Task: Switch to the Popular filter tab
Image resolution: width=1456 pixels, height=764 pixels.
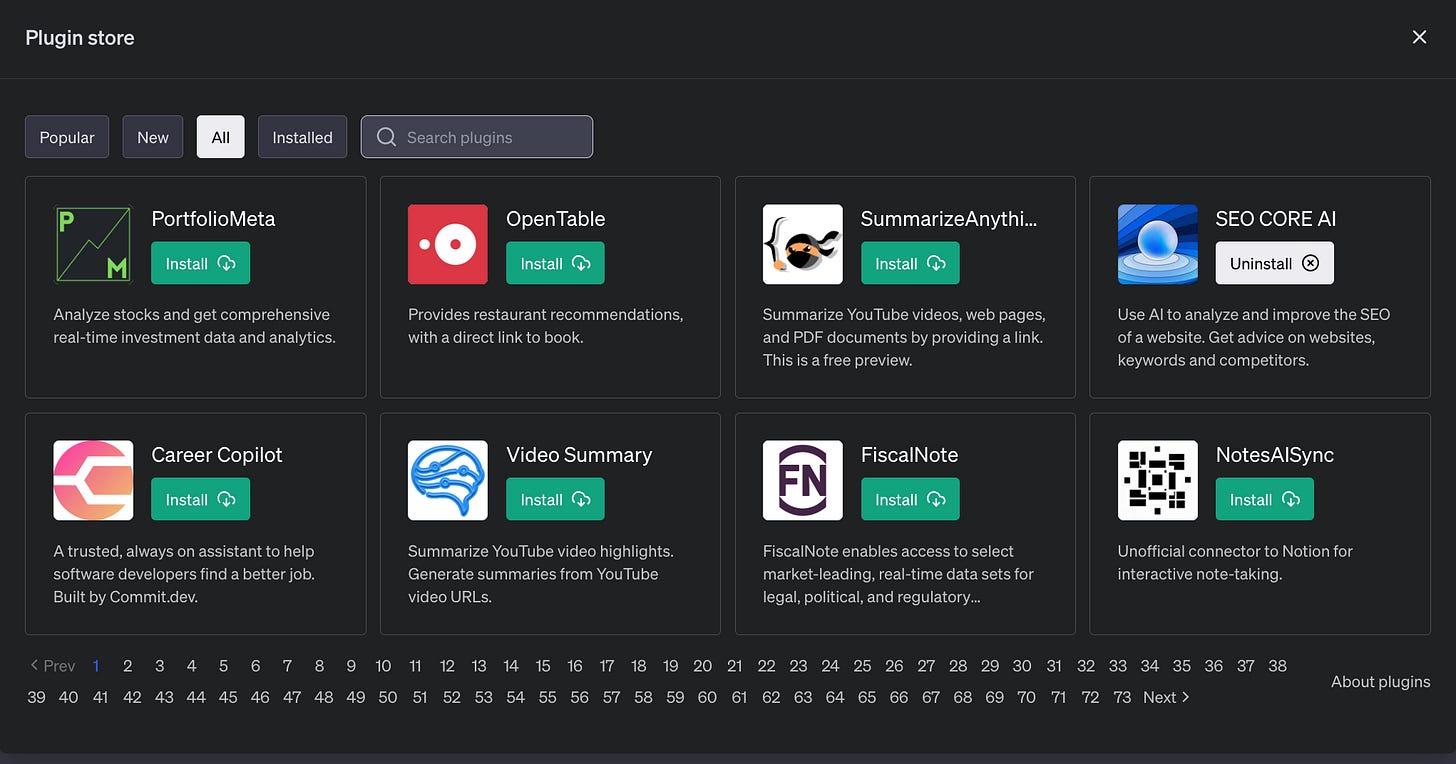Action: [x=67, y=137]
